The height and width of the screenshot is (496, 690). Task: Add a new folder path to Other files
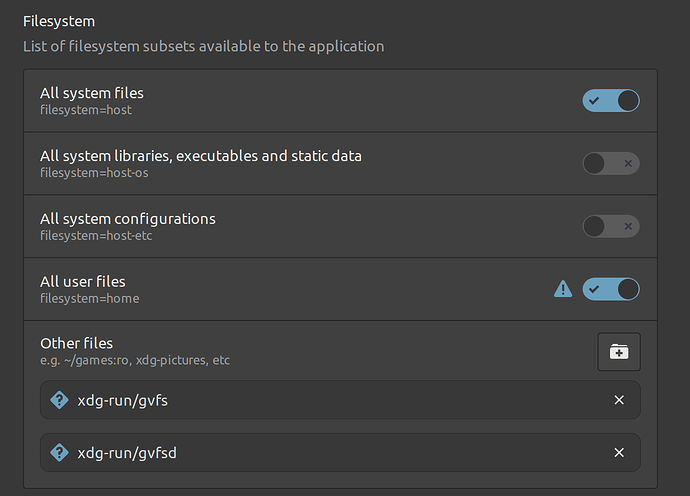coord(619,352)
